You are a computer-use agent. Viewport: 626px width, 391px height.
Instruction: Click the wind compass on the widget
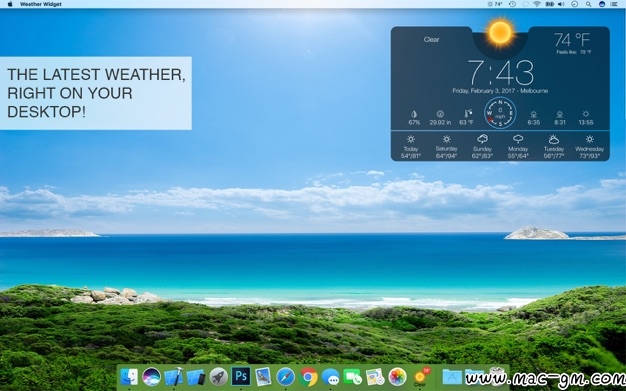point(500,113)
